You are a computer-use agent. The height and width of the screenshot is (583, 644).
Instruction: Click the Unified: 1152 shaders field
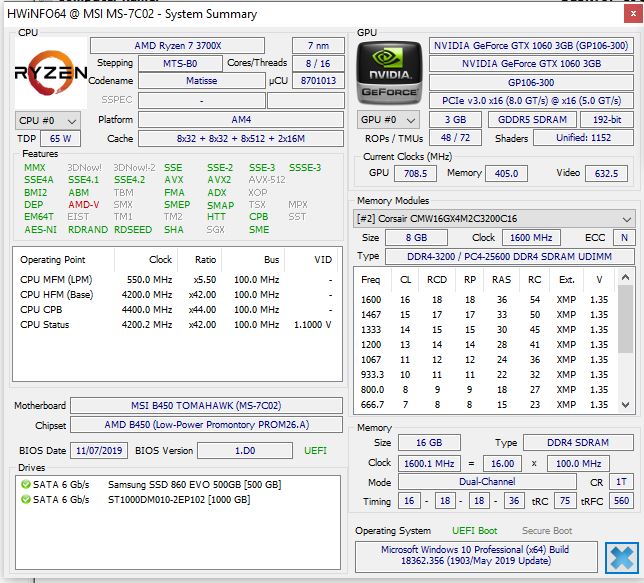583,138
